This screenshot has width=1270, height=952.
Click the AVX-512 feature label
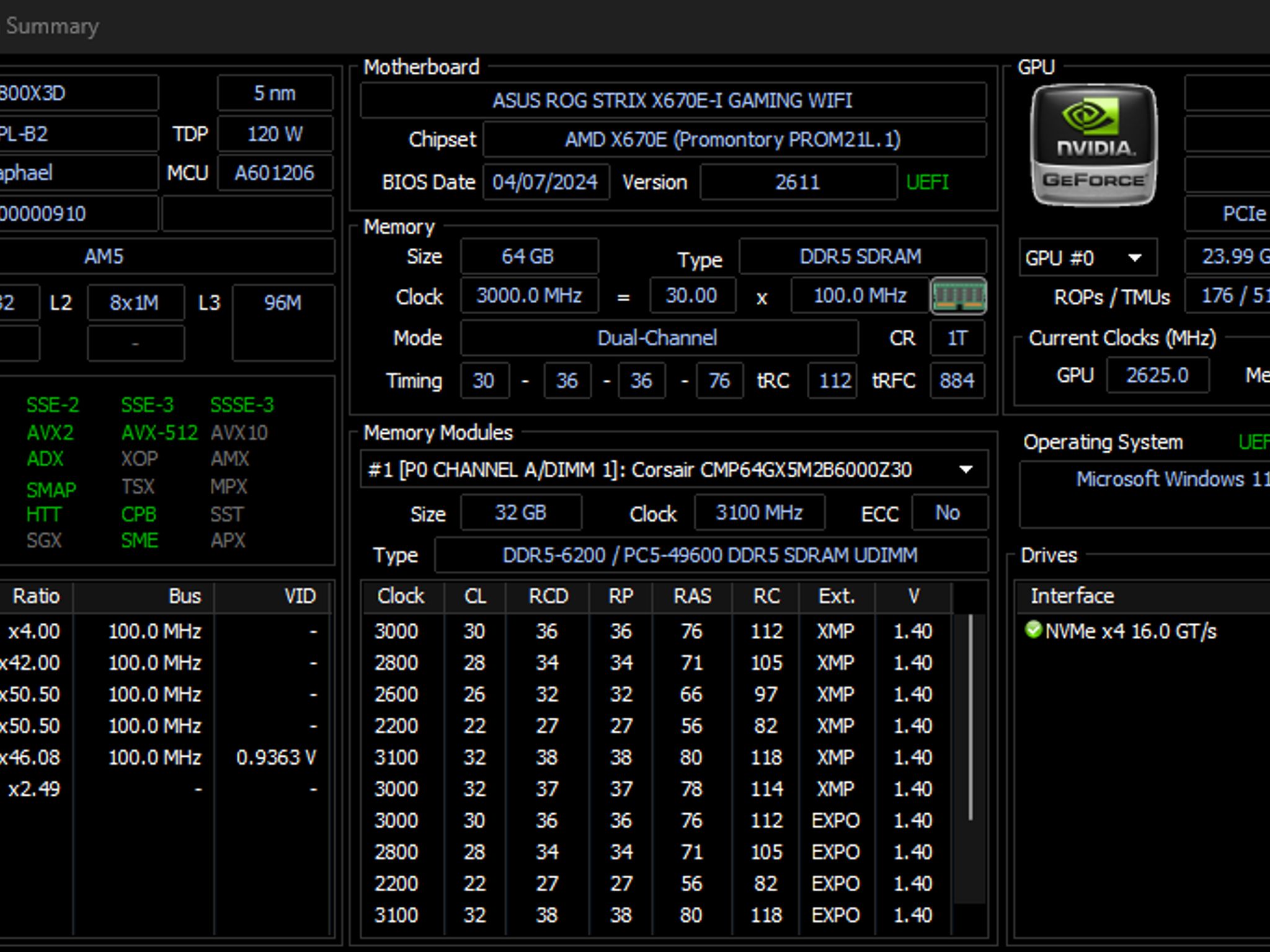pos(159,432)
